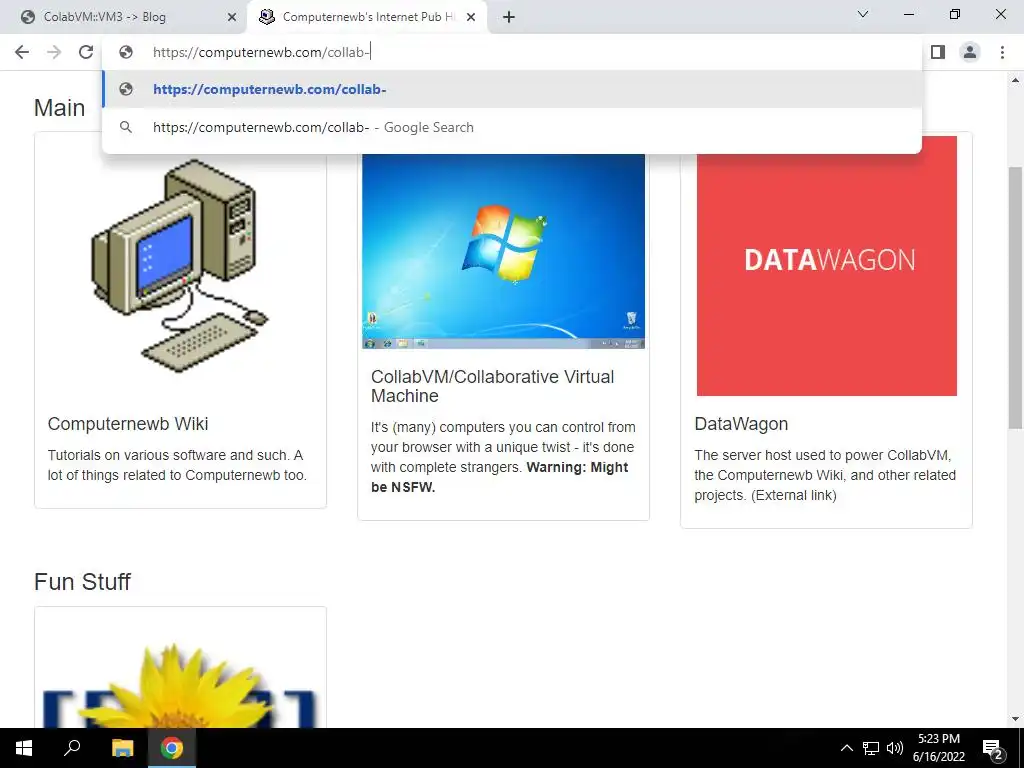This screenshot has width=1024, height=768.
Task: Click the sunflower image under Fun Stuff
Action: [180, 684]
